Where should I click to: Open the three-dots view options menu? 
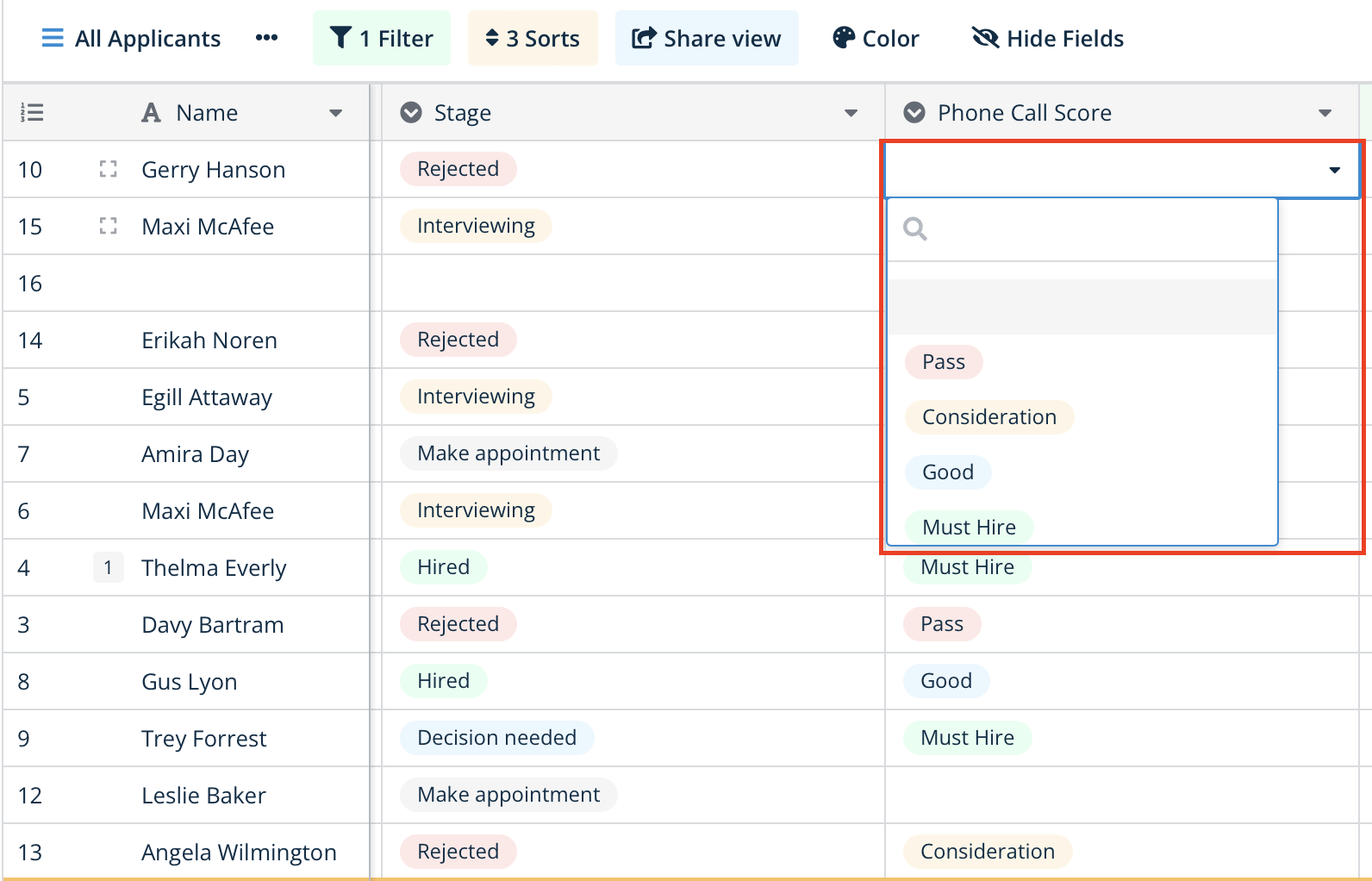(x=266, y=38)
